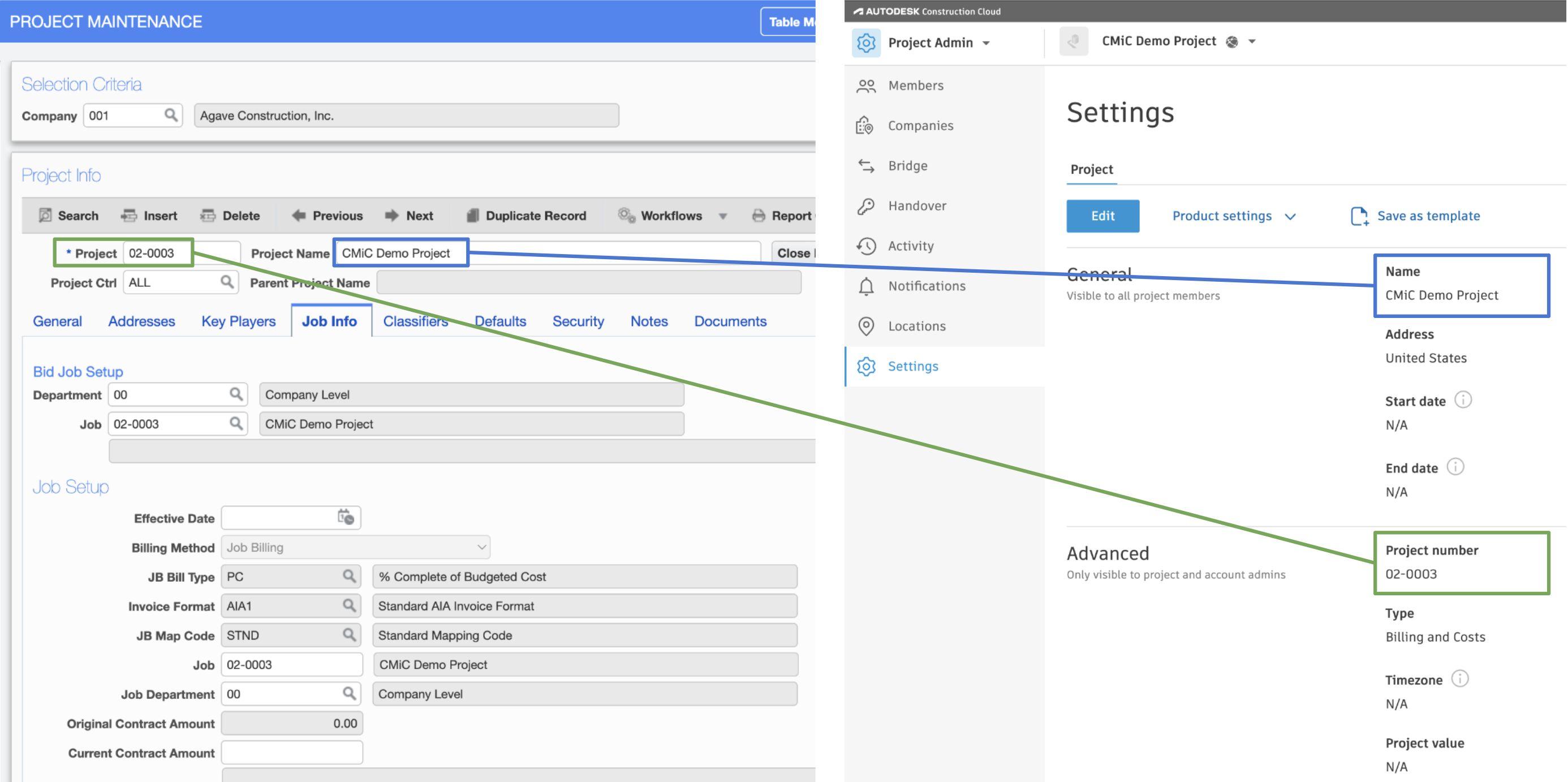Switch to the Security tab
Screen dimensions: 1568x782
(578, 321)
